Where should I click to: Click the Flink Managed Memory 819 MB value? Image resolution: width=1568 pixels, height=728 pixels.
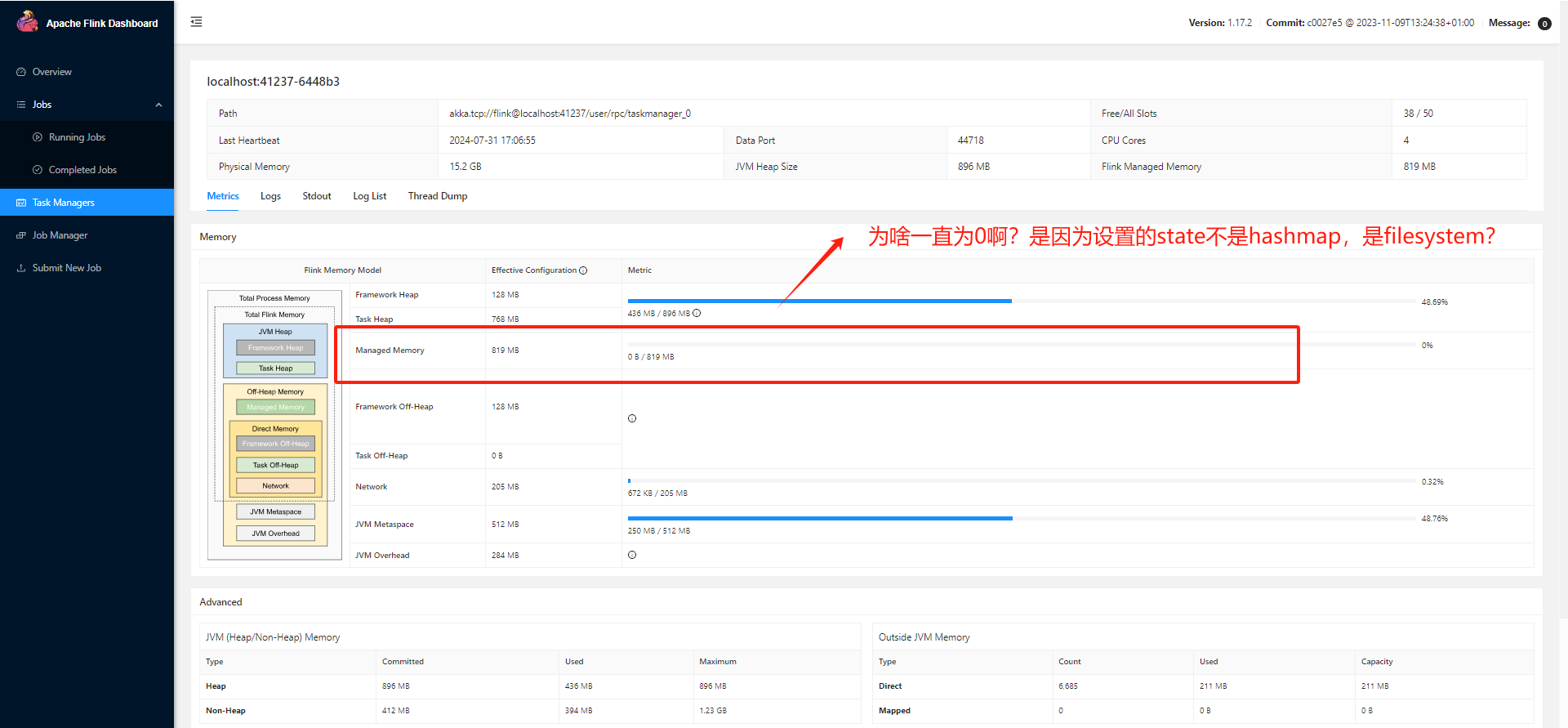coord(1419,167)
